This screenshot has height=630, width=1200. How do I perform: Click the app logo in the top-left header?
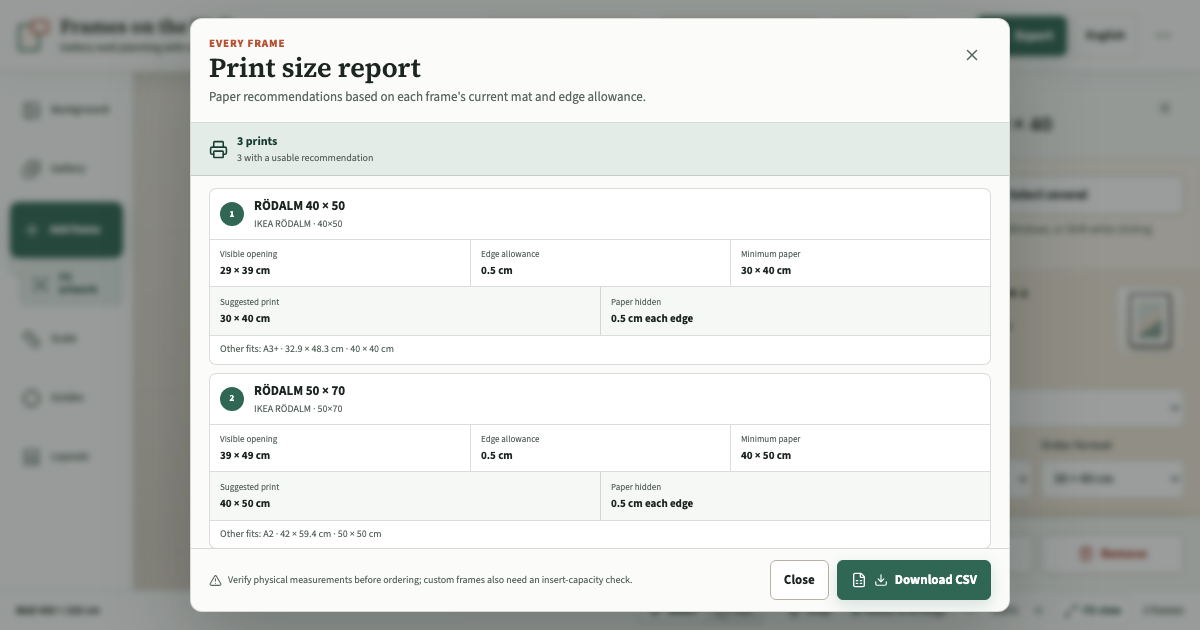click(32, 35)
